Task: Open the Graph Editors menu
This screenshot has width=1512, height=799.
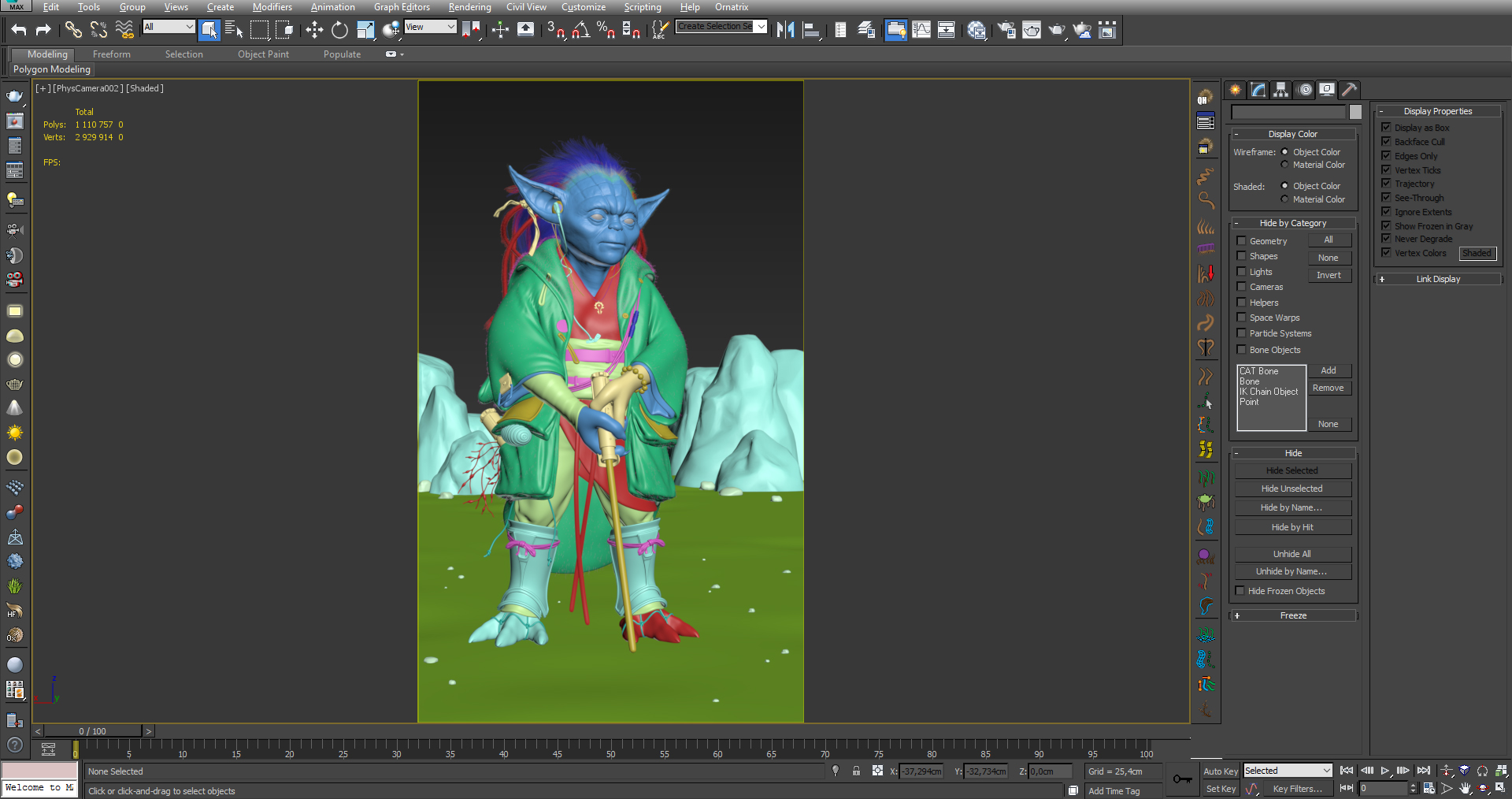Action: (402, 7)
